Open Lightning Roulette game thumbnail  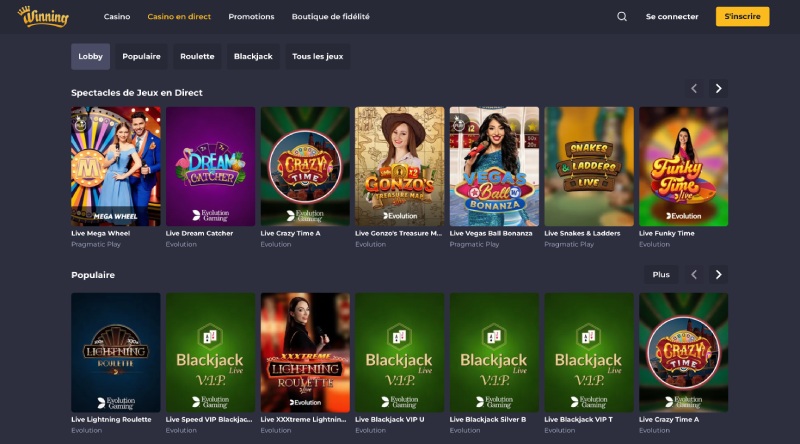(x=116, y=353)
